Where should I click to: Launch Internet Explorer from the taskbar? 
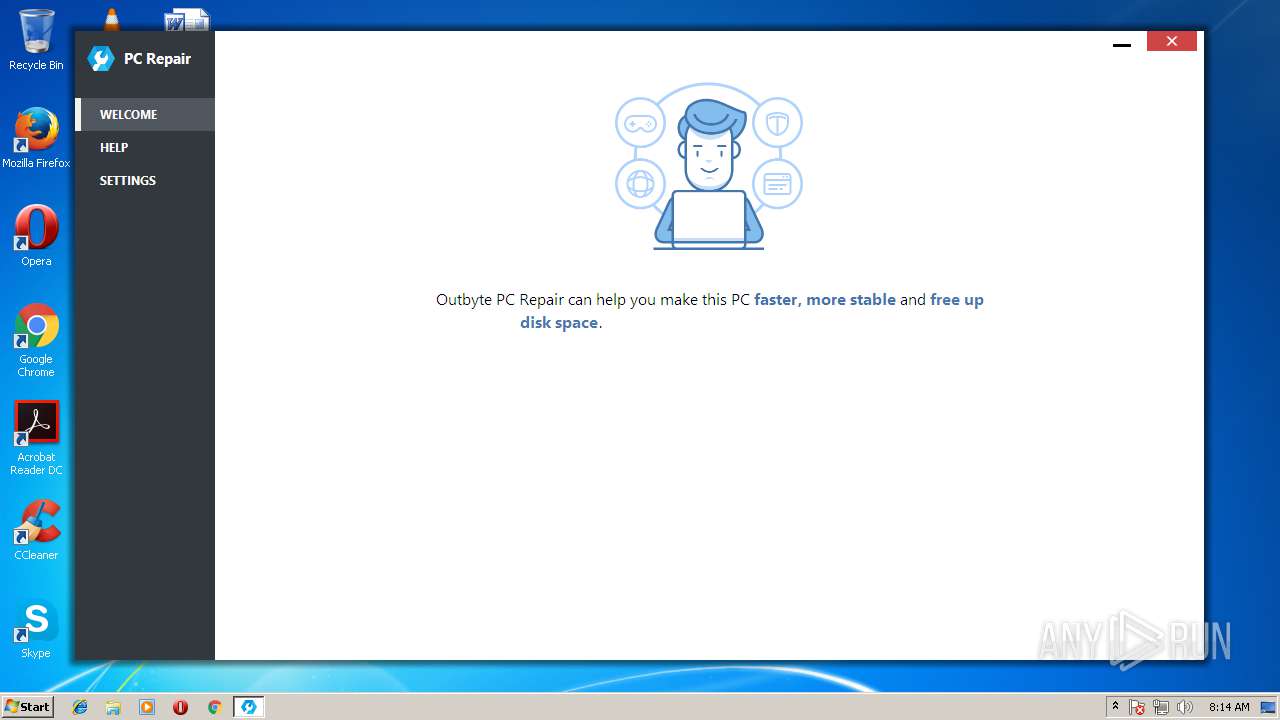point(80,707)
